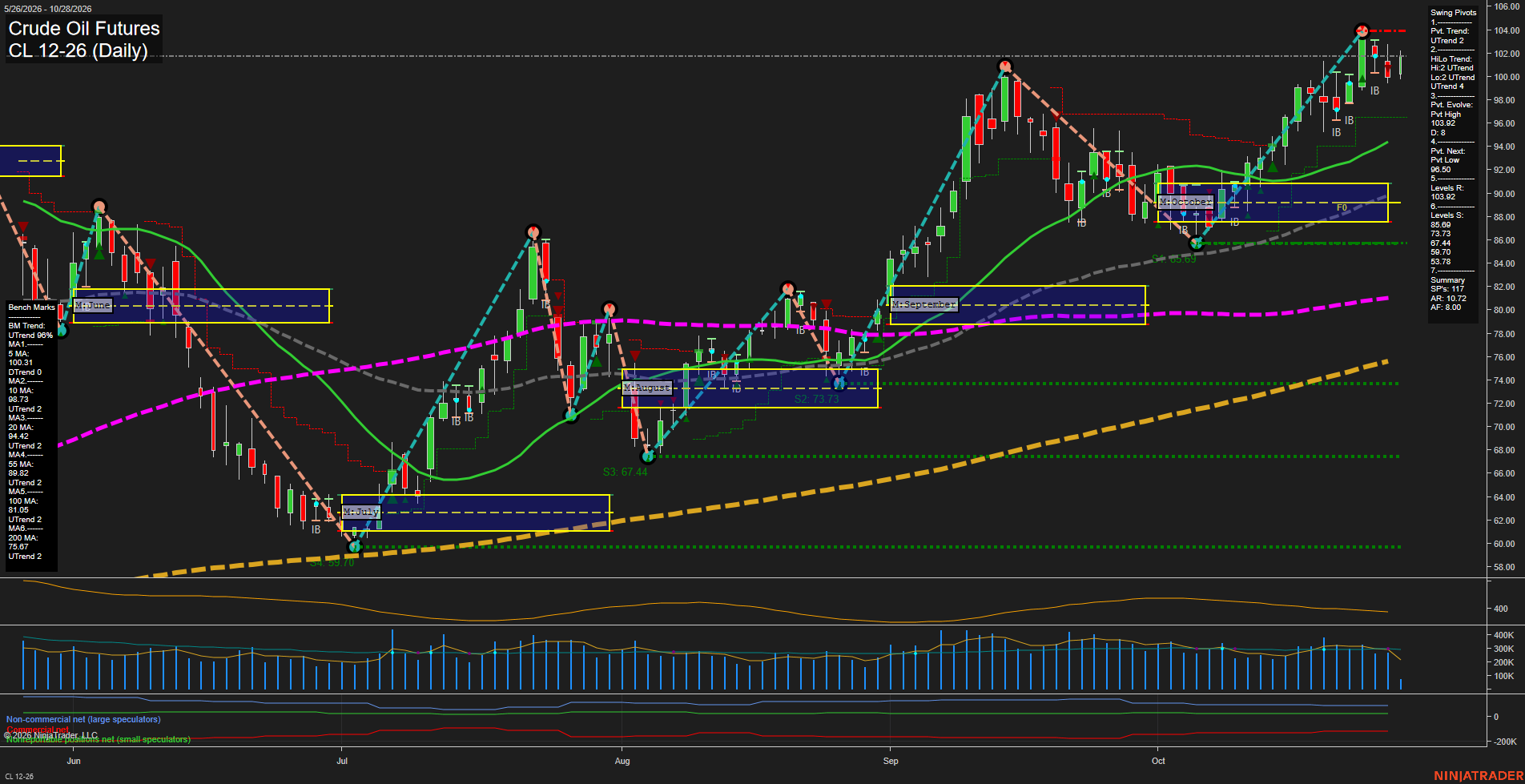1525x784 pixels.
Task: Click the CL 12-26 (Daily) subtitle
Action: [78, 50]
